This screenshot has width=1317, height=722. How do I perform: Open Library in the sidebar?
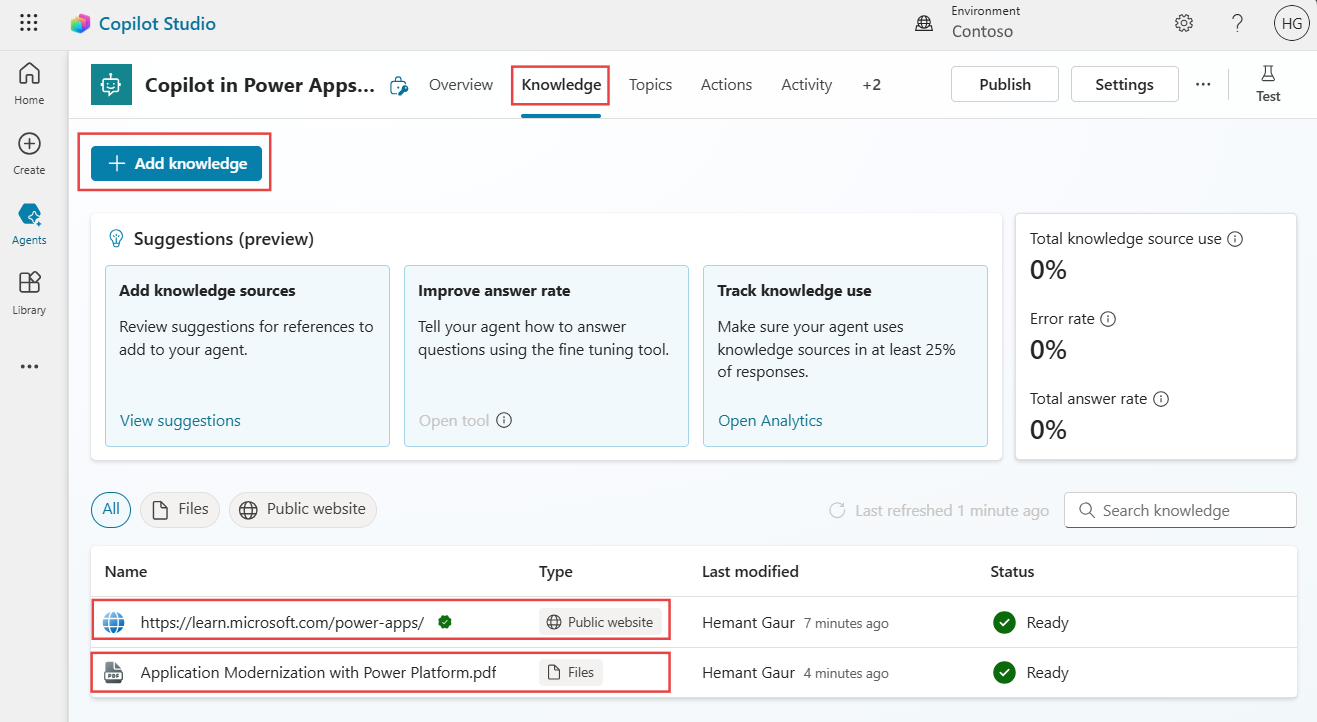(x=29, y=293)
